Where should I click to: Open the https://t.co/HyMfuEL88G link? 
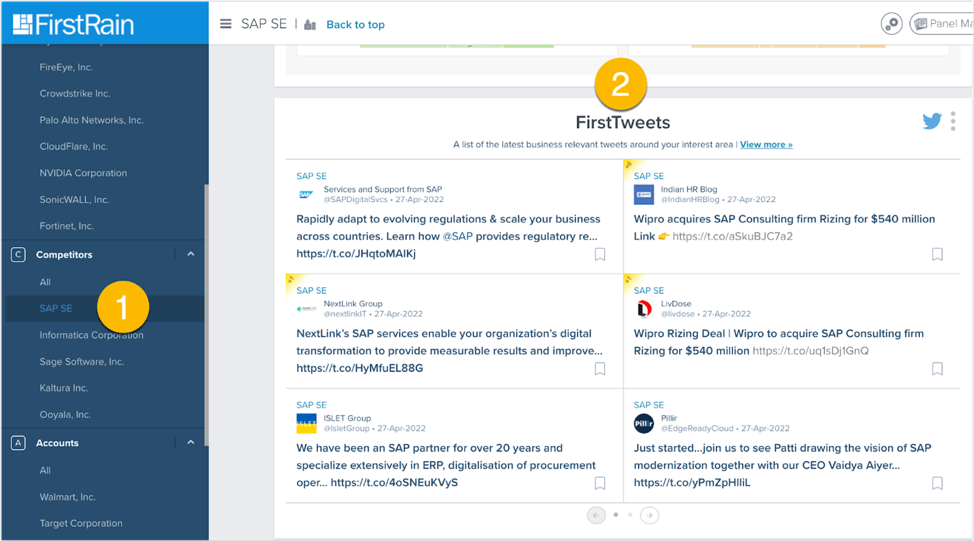click(x=360, y=368)
